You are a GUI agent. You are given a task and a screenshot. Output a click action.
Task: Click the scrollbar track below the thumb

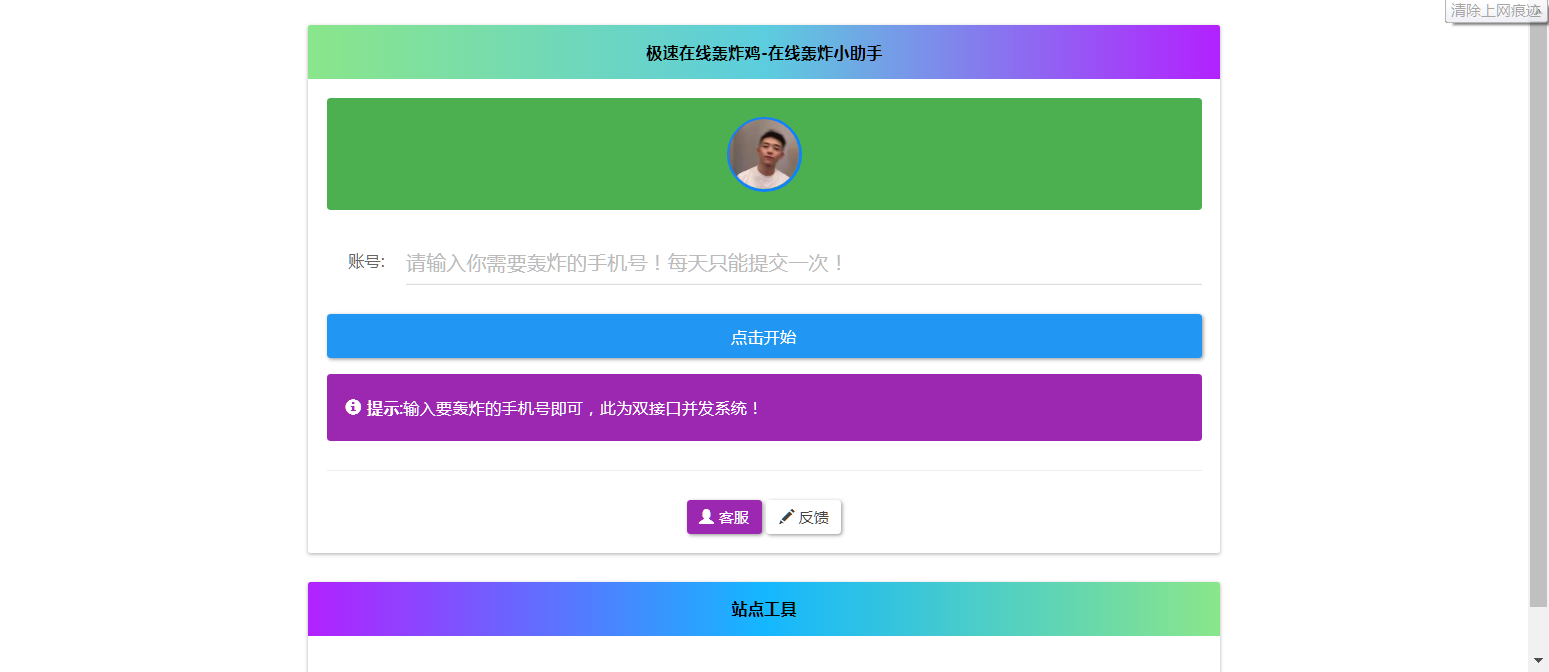tap(1538, 628)
